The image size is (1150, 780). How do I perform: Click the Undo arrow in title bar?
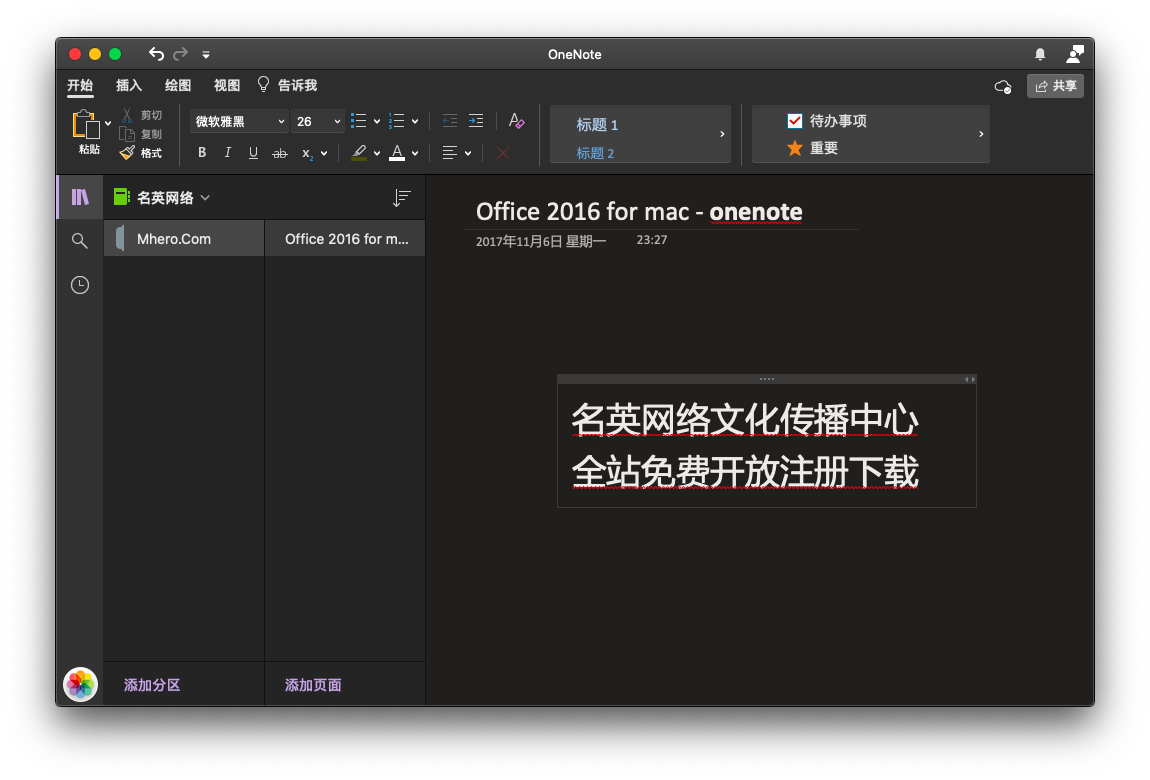[156, 54]
